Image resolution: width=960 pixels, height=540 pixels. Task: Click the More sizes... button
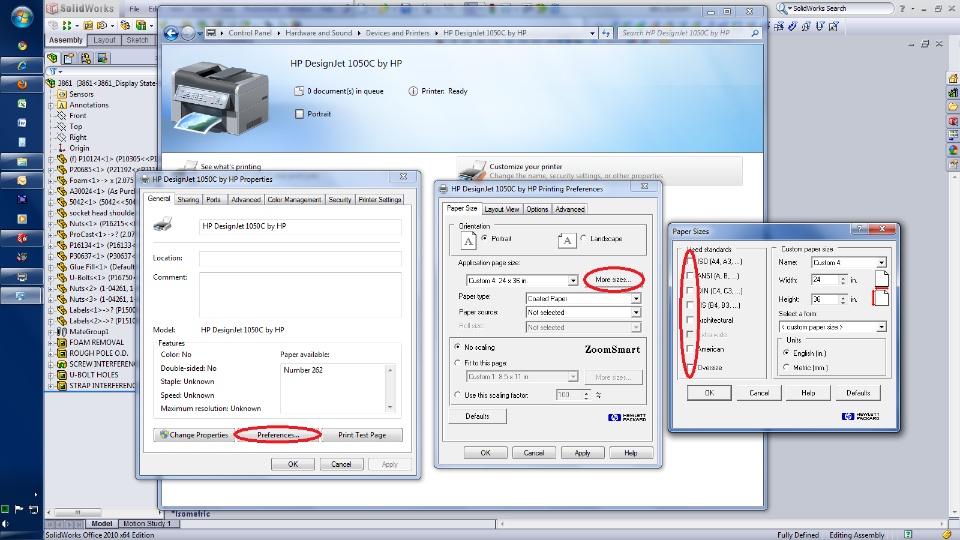[x=613, y=279]
